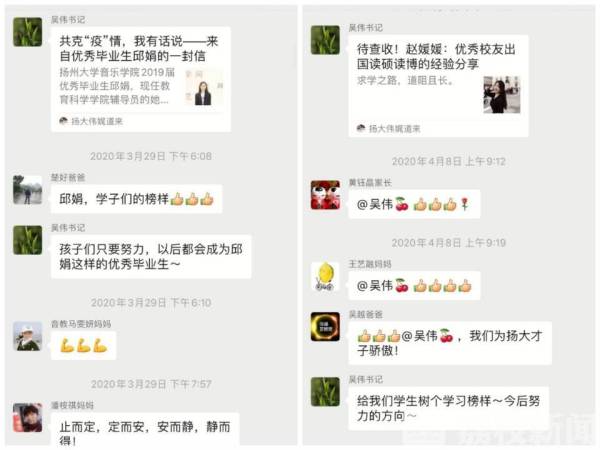Select message 孩子们只要努力，以后都会成为

[x=151, y=256]
